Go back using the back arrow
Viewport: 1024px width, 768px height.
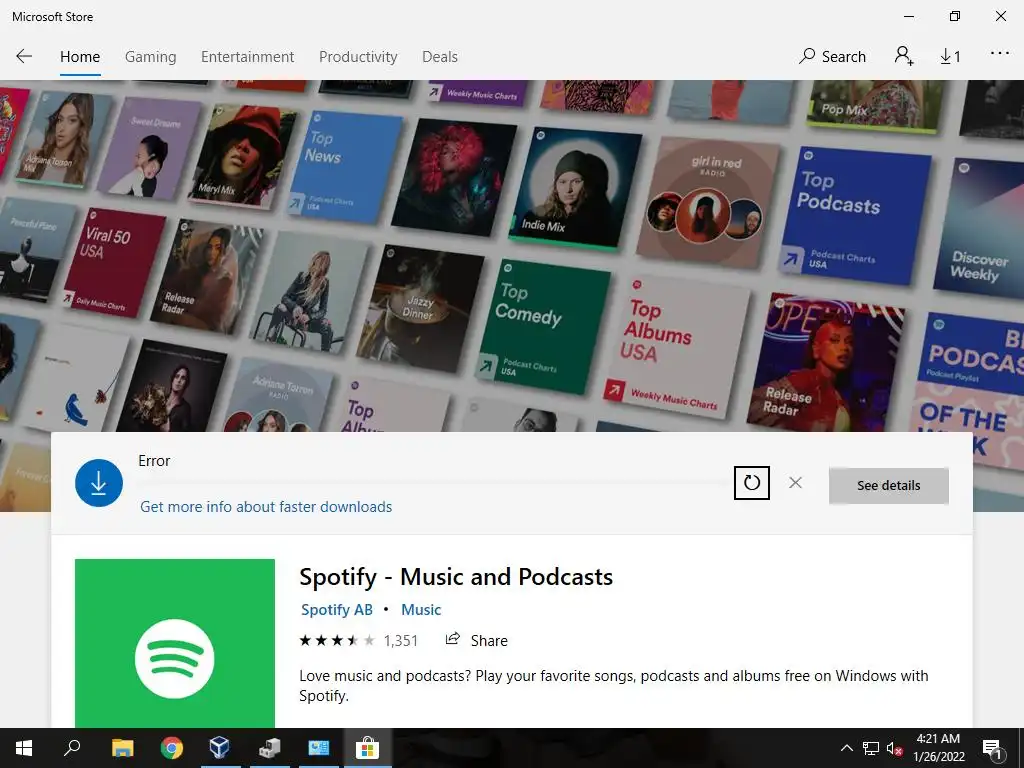coord(24,56)
